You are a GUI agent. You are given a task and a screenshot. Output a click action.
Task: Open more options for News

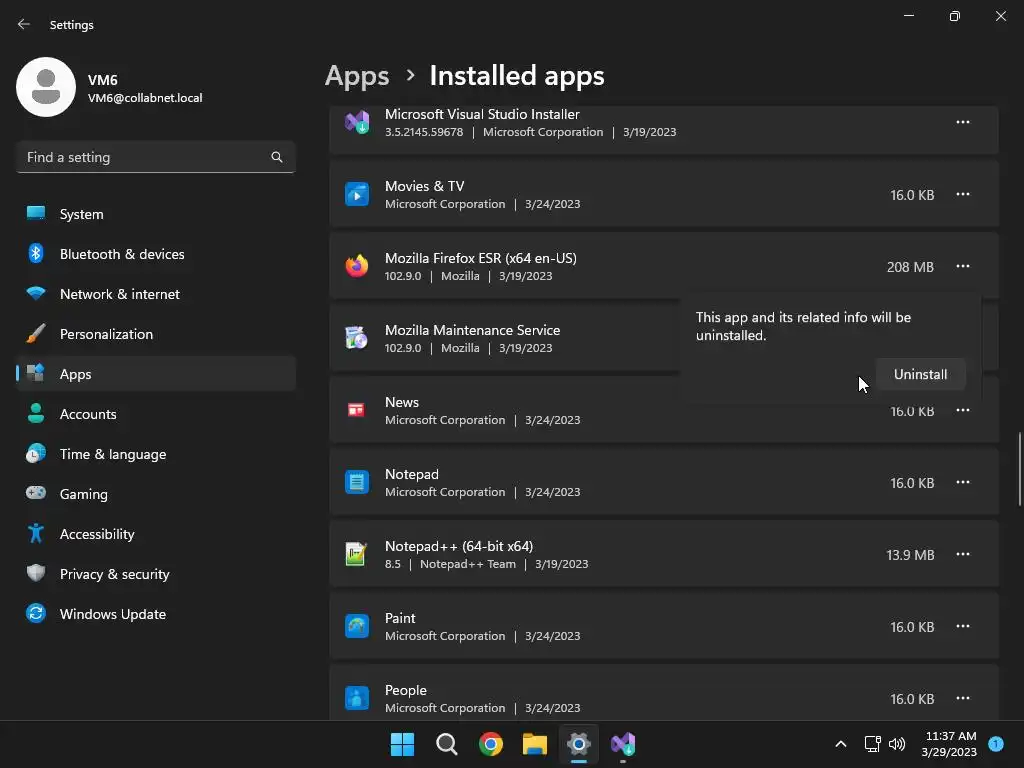(963, 410)
